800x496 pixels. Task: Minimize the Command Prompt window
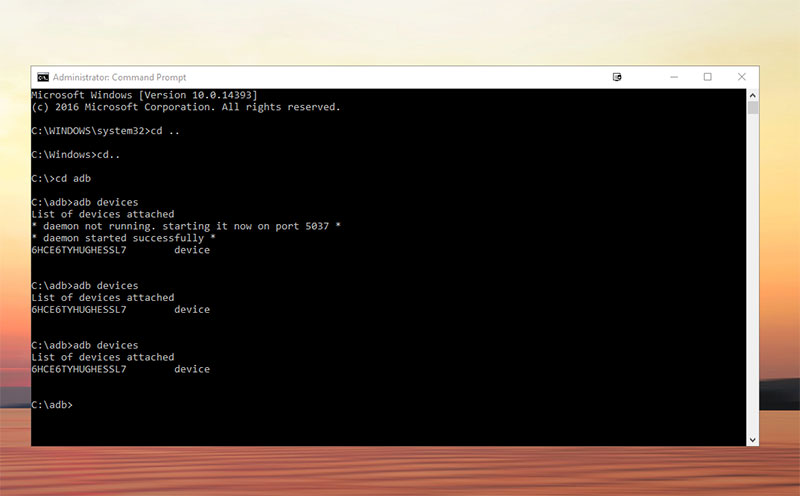click(x=674, y=77)
